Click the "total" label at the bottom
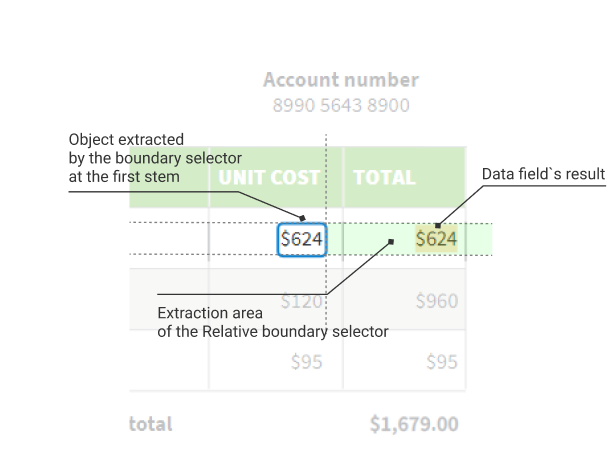Image resolution: width=615 pixels, height=451 pixels. point(151,424)
